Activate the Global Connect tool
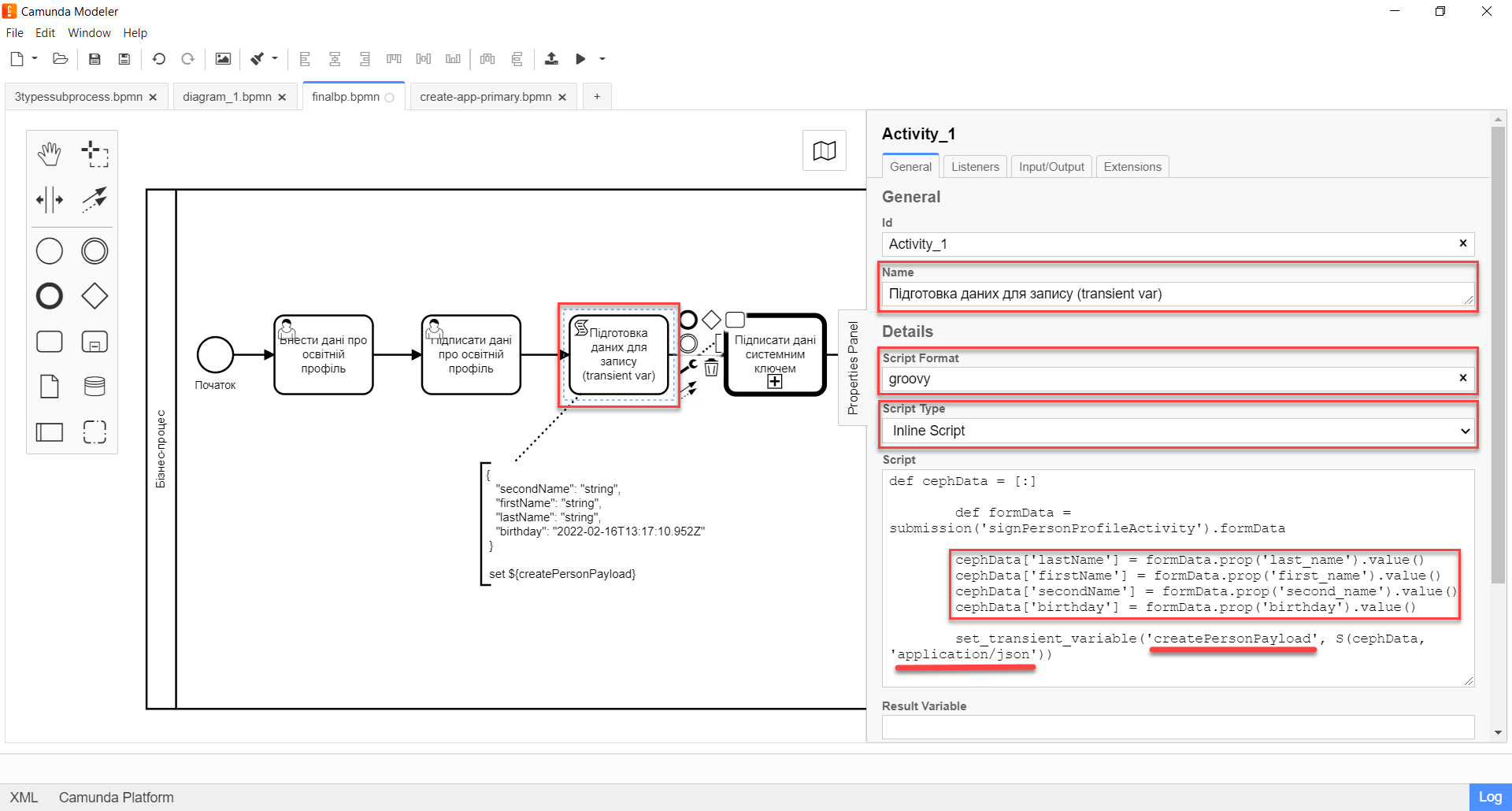This screenshot has width=1512, height=811. [x=94, y=199]
